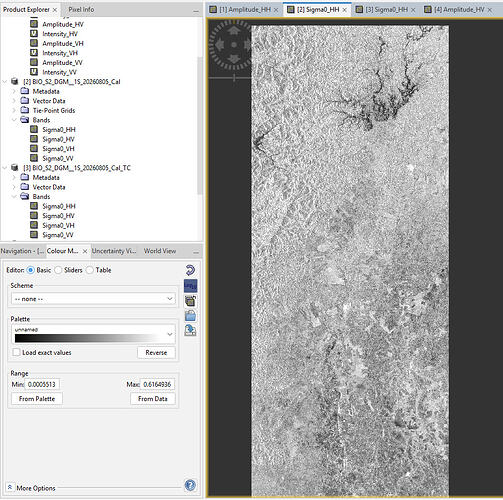Switch to the [4] Amplitude_HV view tab
This screenshot has width=503, height=500.
[x=458, y=10]
